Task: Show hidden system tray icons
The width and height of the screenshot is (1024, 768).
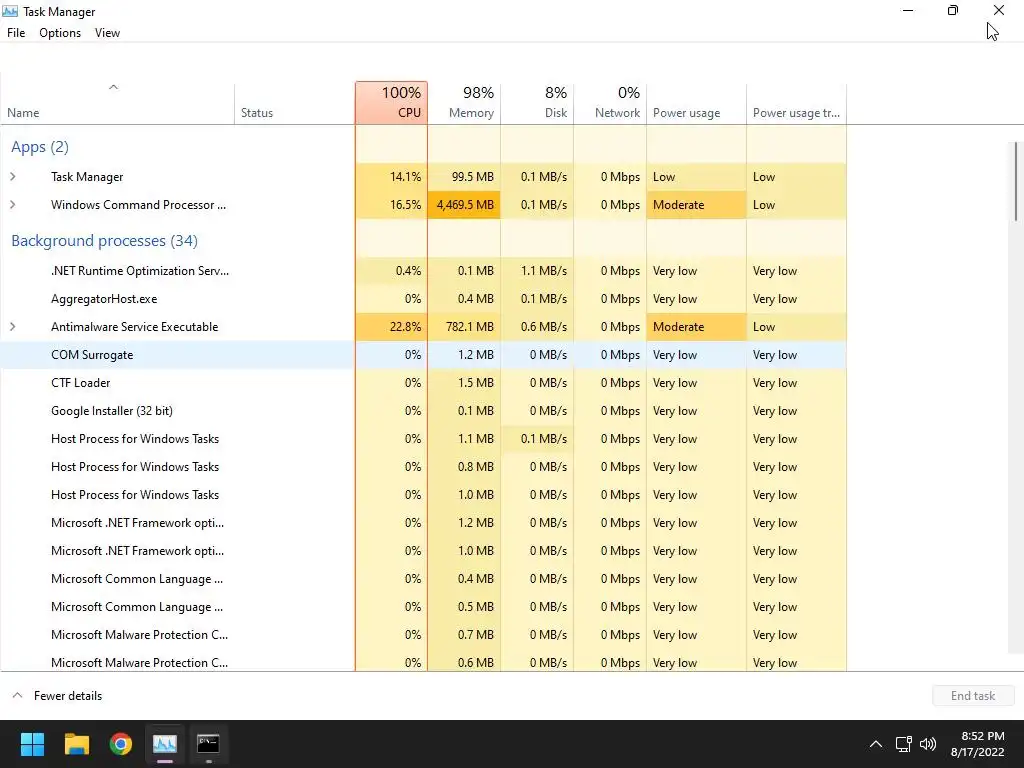Action: 876,744
